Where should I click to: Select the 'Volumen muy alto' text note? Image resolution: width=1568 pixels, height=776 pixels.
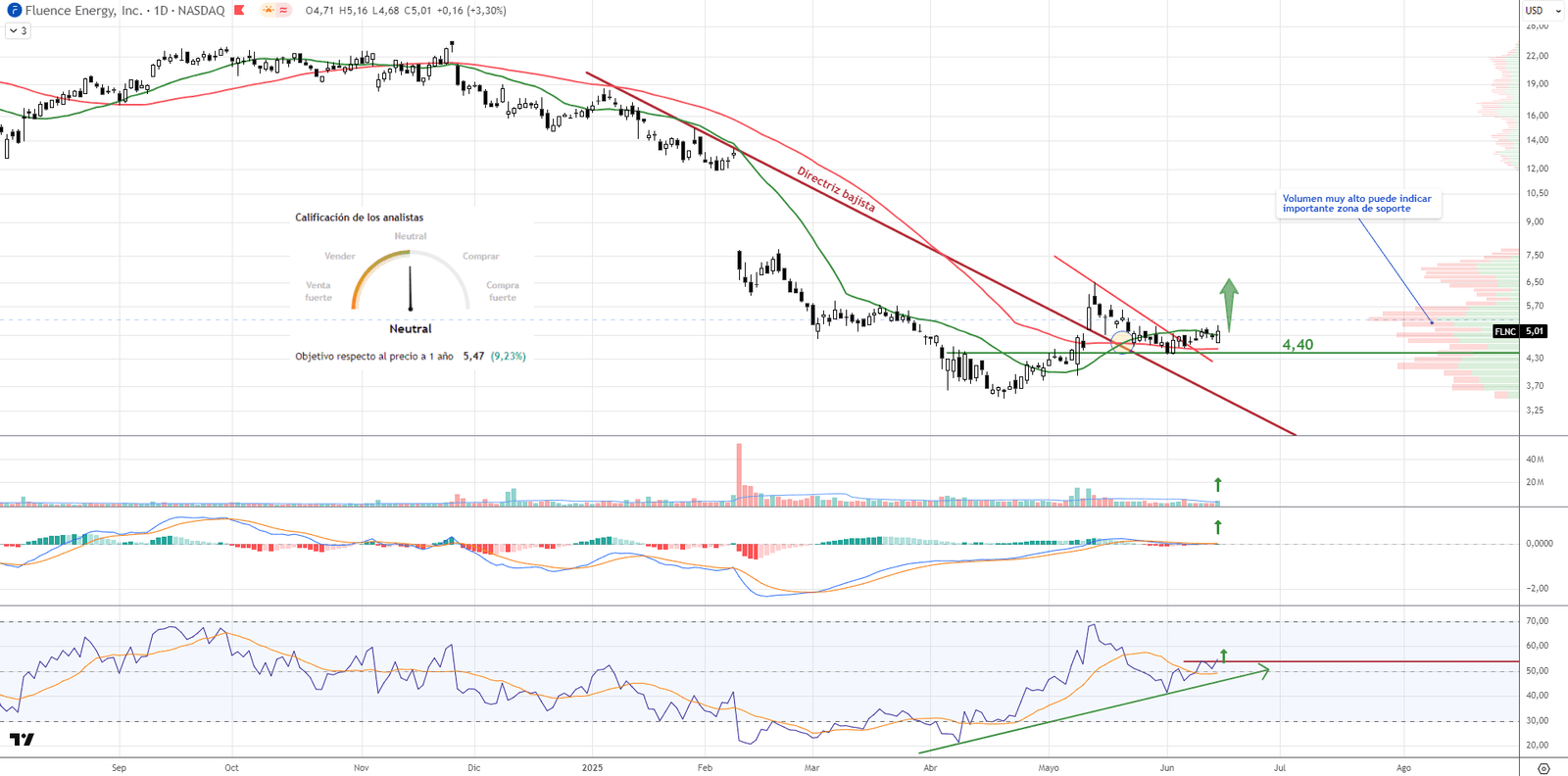[1357, 204]
